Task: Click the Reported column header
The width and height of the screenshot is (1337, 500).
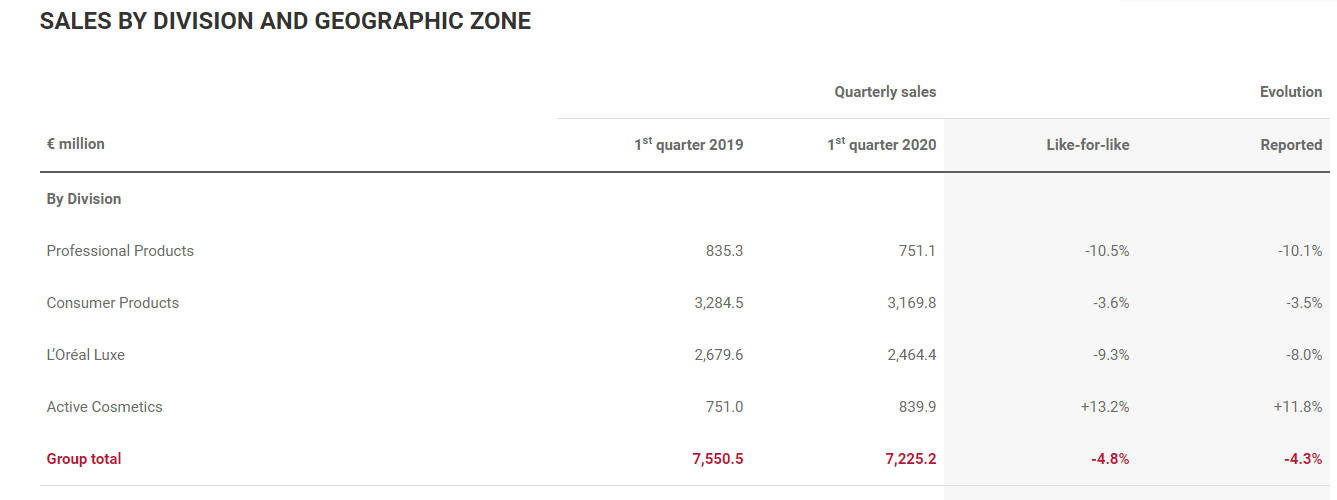Action: click(1291, 145)
